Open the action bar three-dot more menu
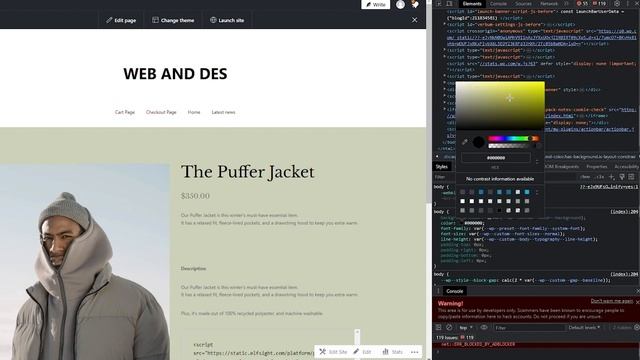The image size is (640, 360). pos(415,352)
